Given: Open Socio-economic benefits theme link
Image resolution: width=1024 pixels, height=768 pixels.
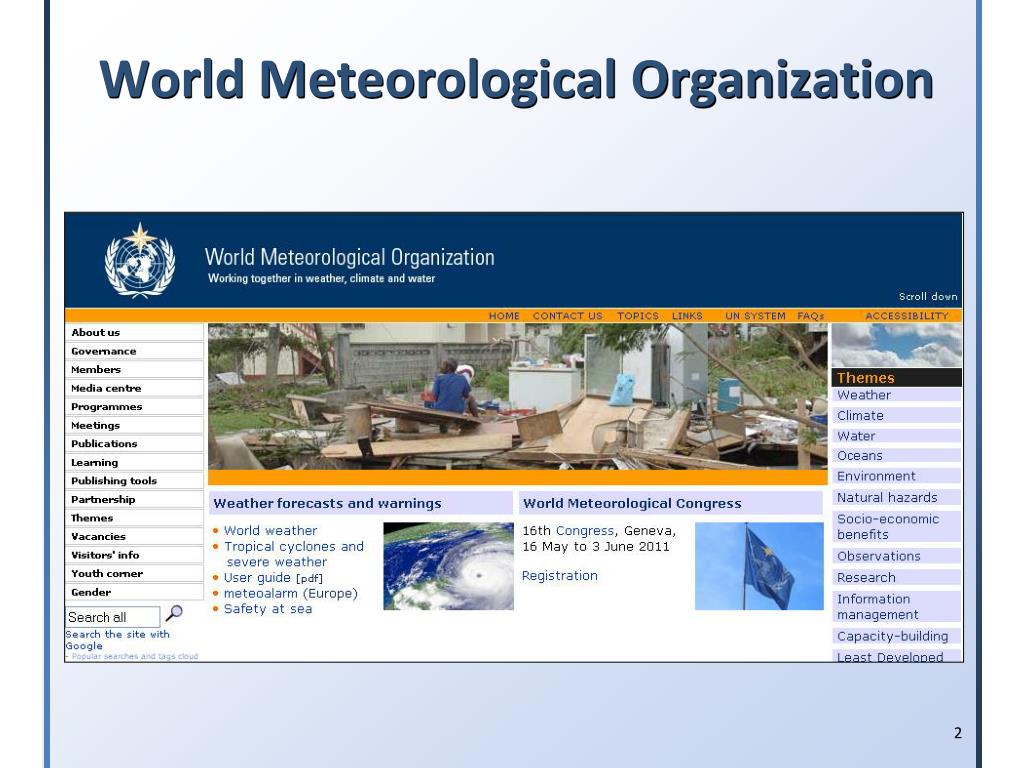Looking at the screenshot, I should [896, 526].
